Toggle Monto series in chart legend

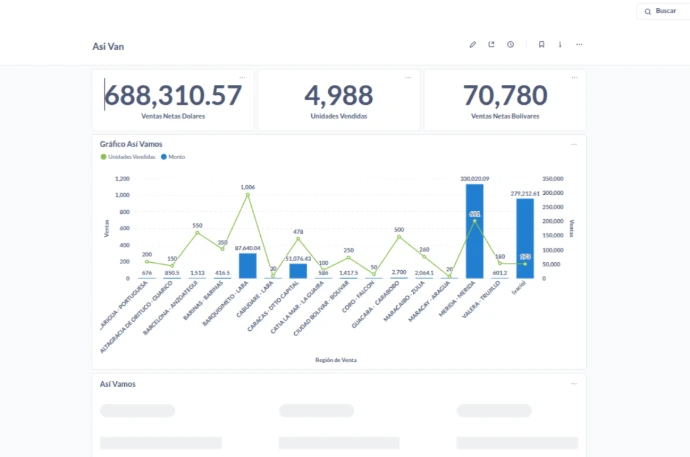[x=176, y=157]
